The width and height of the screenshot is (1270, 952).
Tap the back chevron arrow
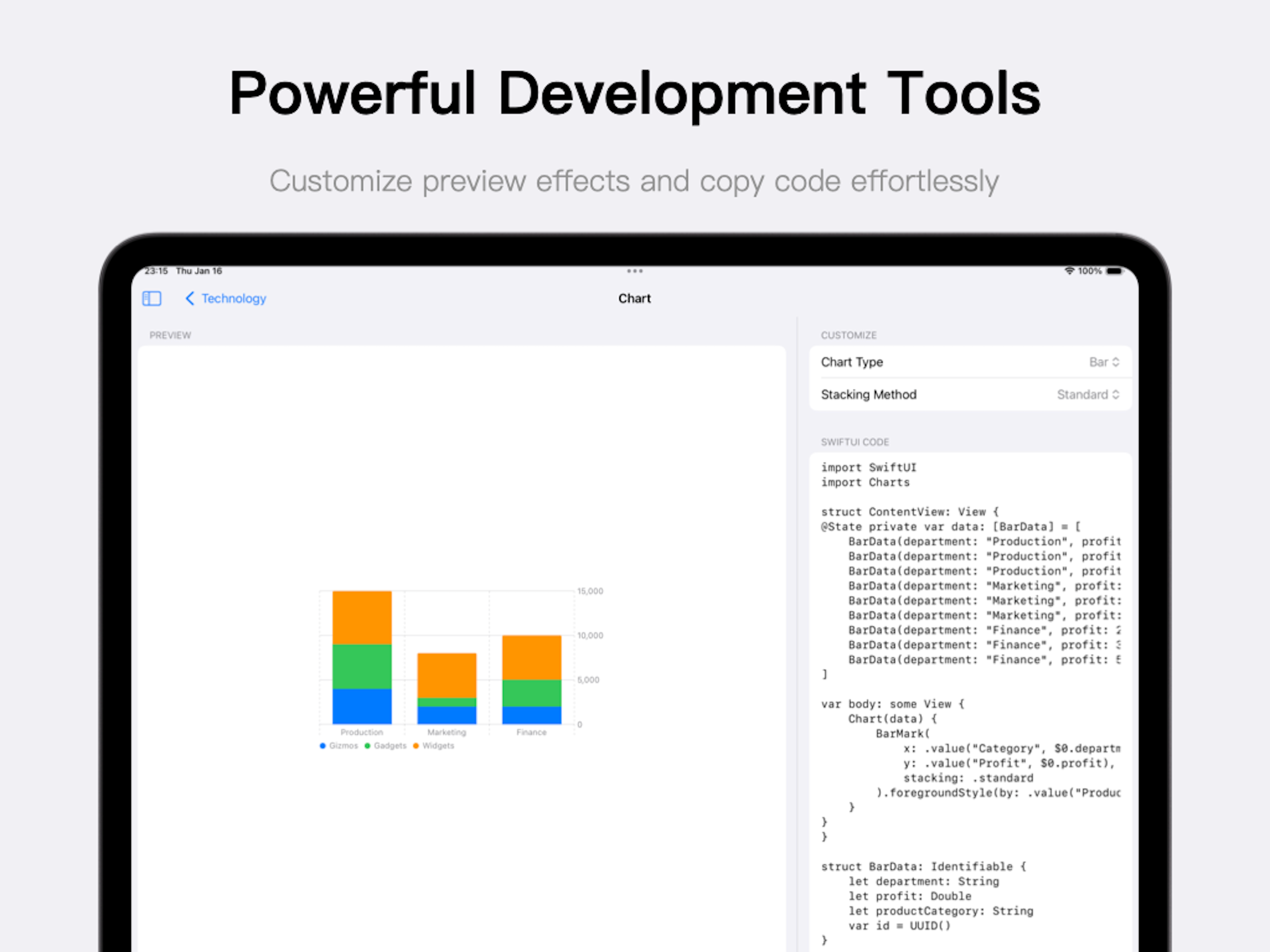coord(190,298)
